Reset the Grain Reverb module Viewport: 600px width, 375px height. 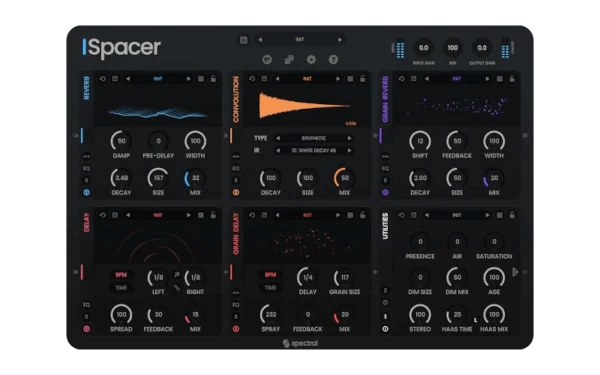[x=401, y=79]
